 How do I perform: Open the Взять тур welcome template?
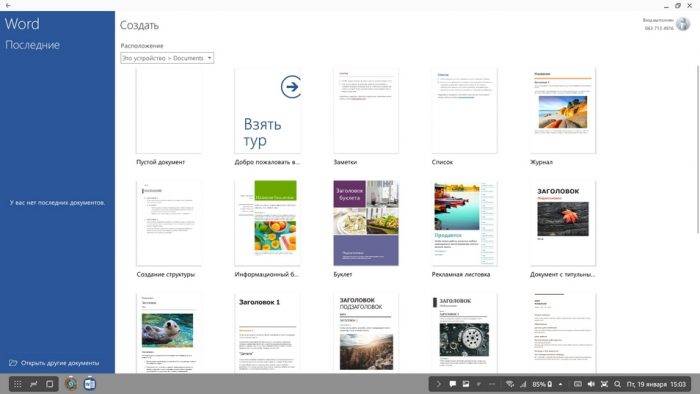267,117
